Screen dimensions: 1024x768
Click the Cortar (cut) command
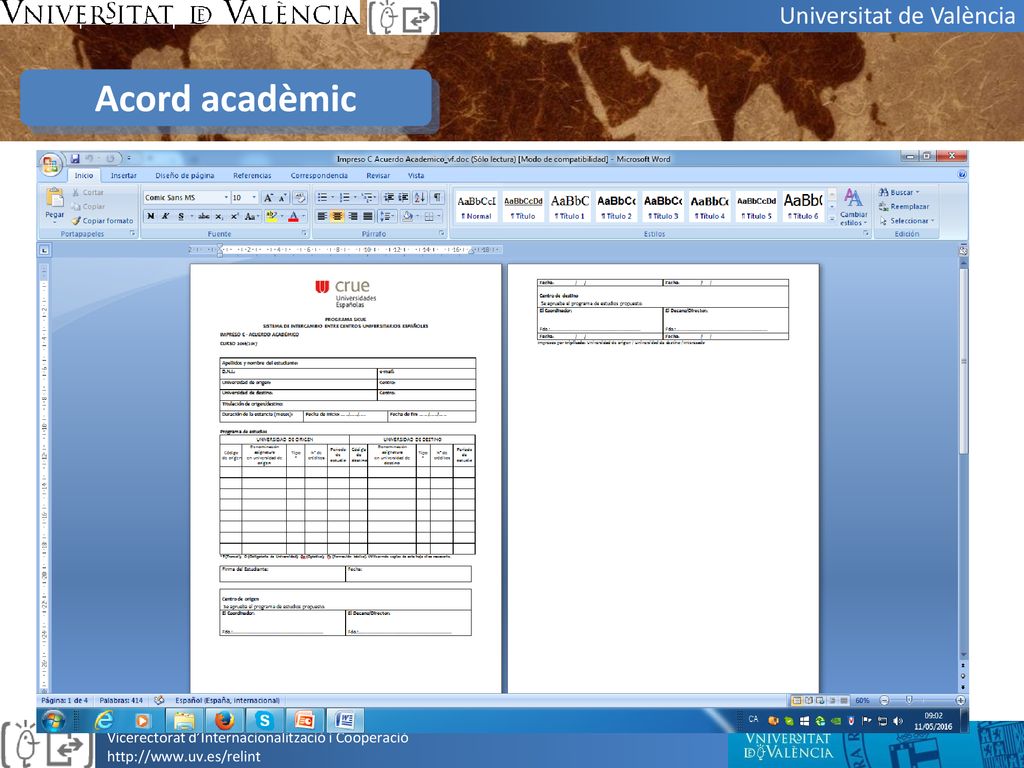pos(88,193)
